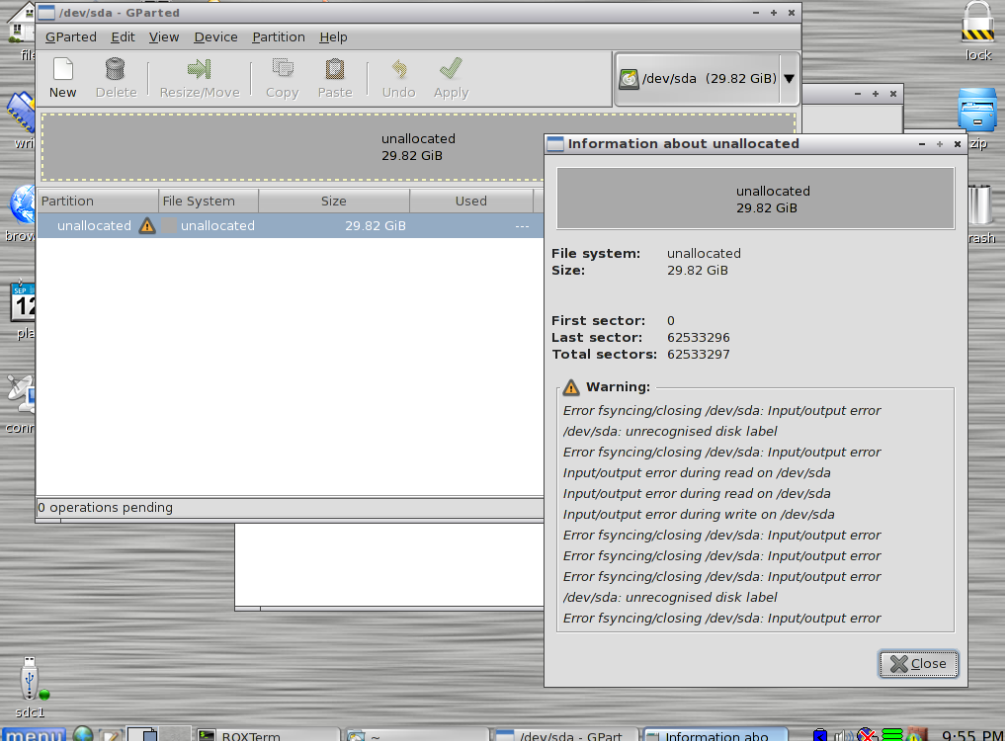Click the red X network tray icon
The height and width of the screenshot is (741, 1005).
tap(866, 735)
